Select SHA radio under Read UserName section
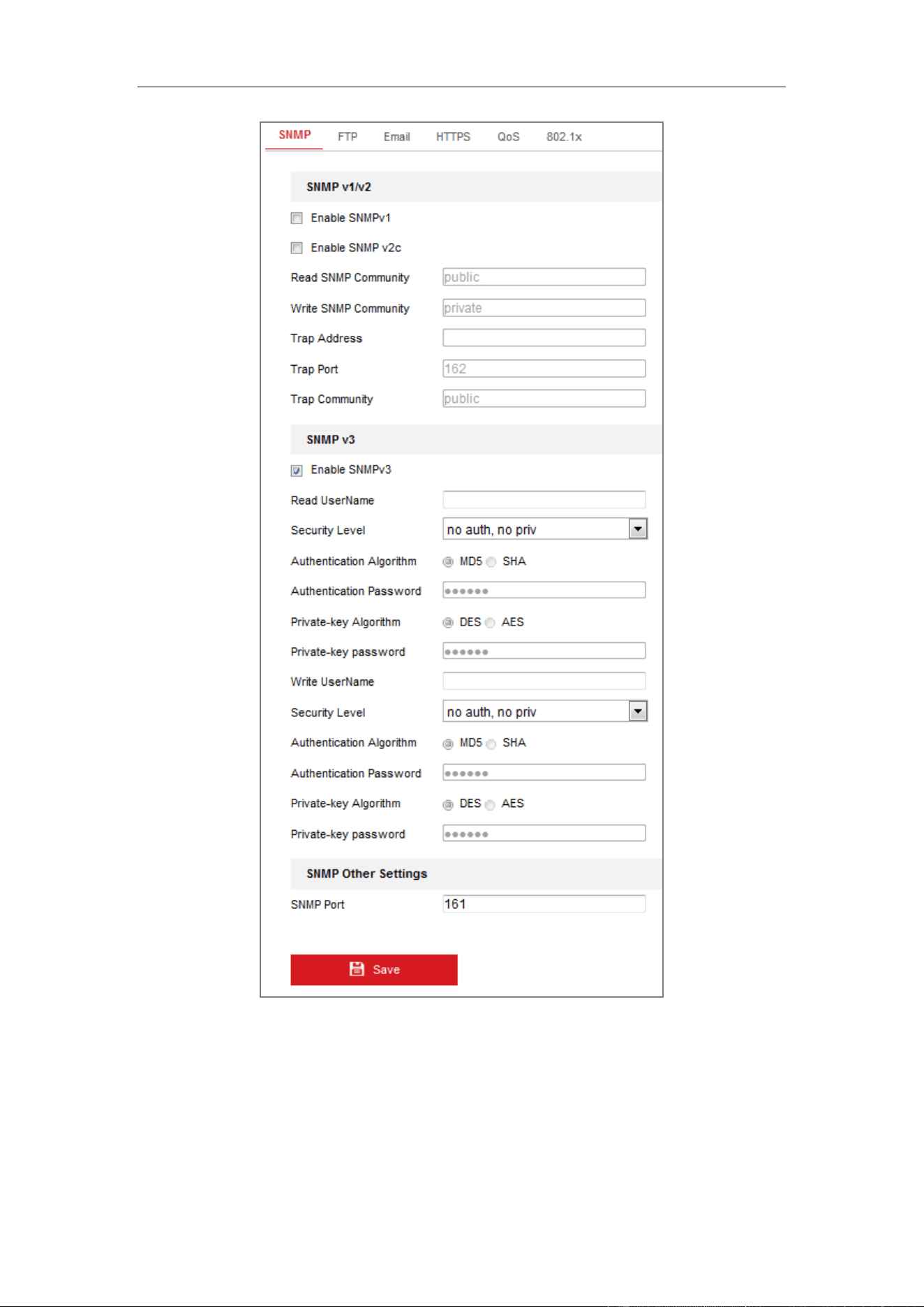This screenshot has height=1307, width=924. (x=491, y=562)
